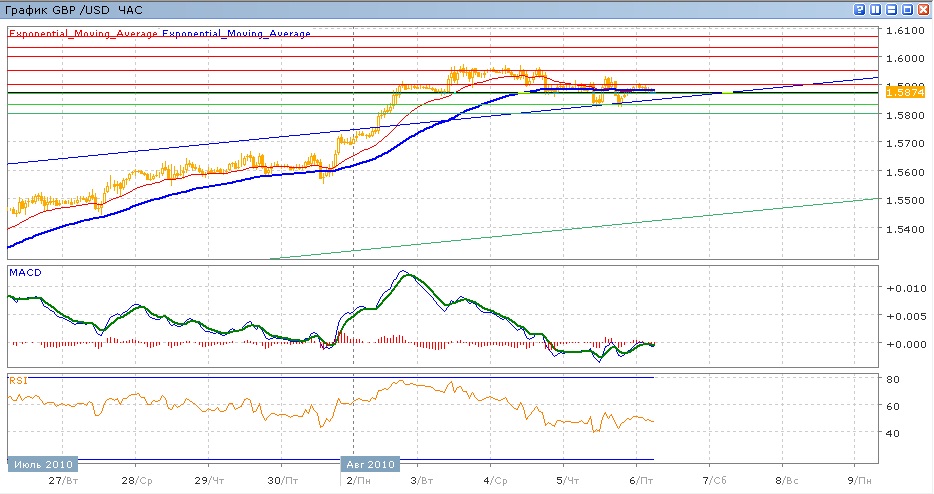The image size is (934, 494).
Task: Click the Июль 2010 month marker
Action: click(41, 465)
